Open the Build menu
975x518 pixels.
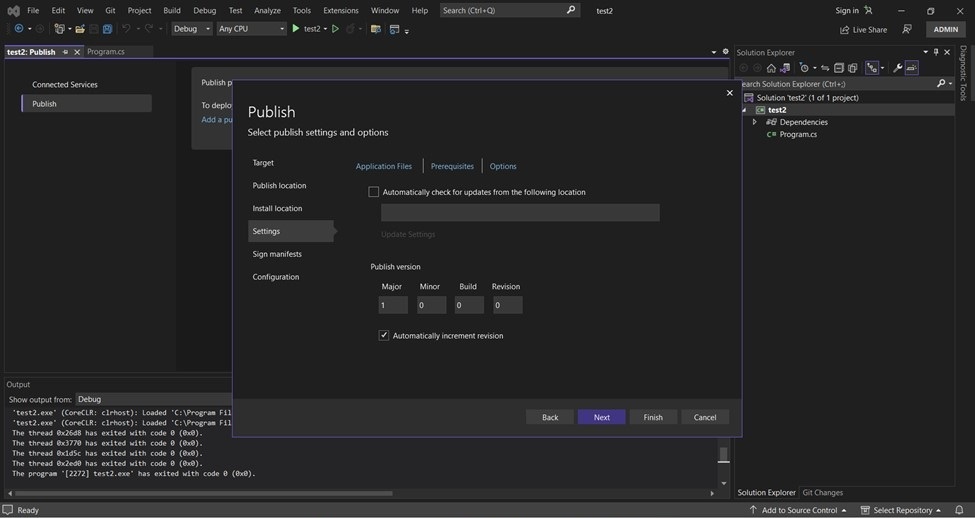(172, 10)
